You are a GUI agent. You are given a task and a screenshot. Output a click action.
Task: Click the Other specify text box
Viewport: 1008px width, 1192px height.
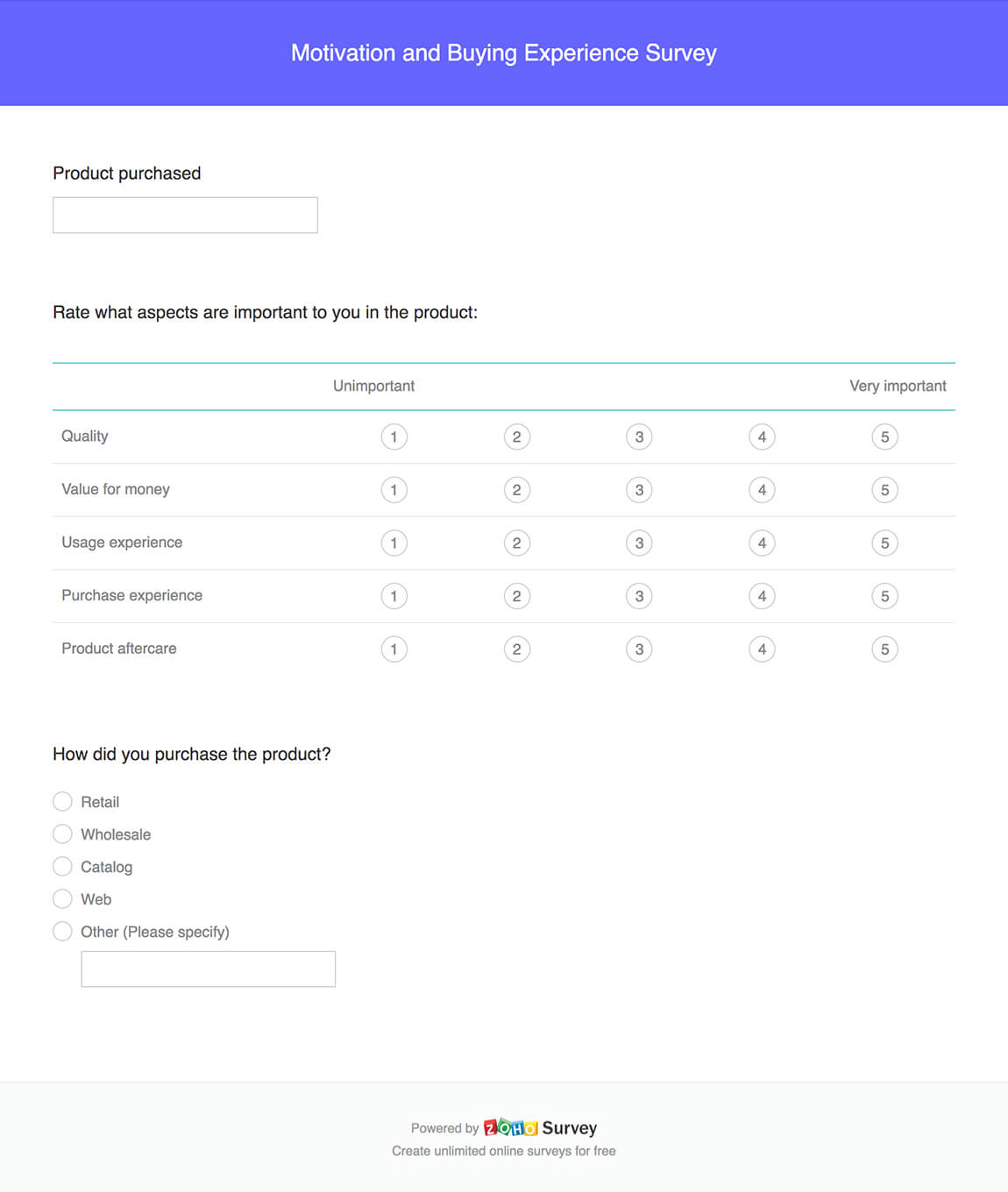(x=208, y=968)
